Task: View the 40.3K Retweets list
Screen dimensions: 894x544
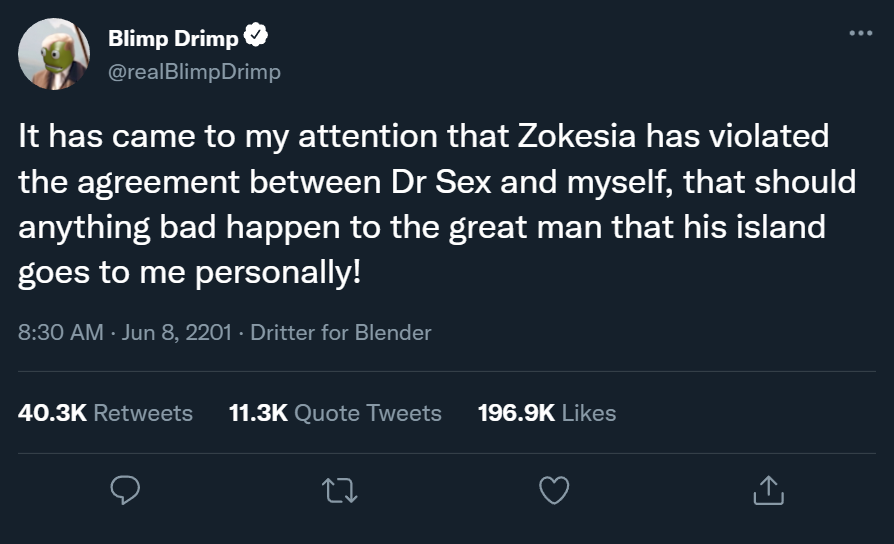Action: click(x=105, y=413)
